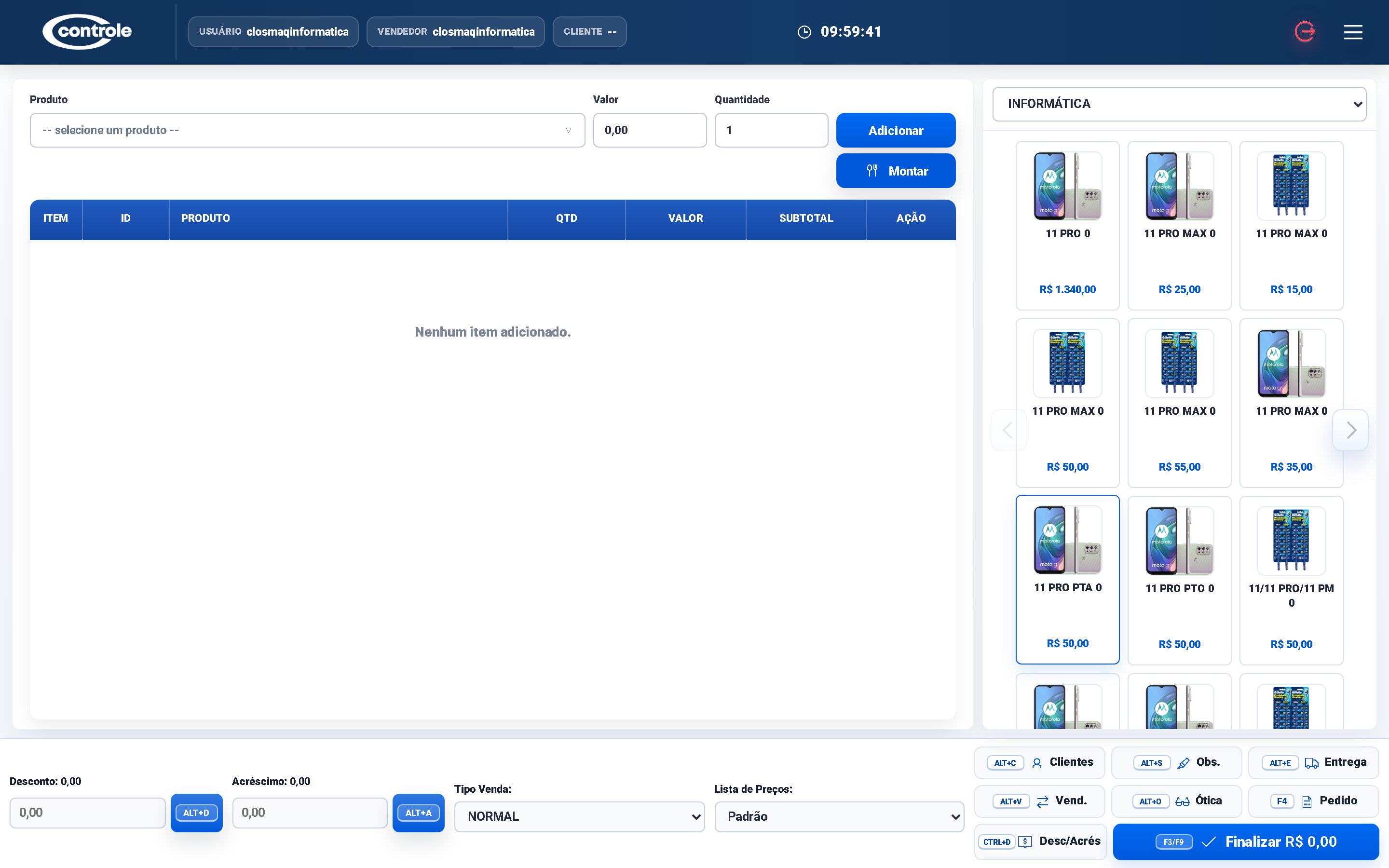
Task: Click the ALT+C shortcut badge on Clientes
Action: click(x=1005, y=763)
